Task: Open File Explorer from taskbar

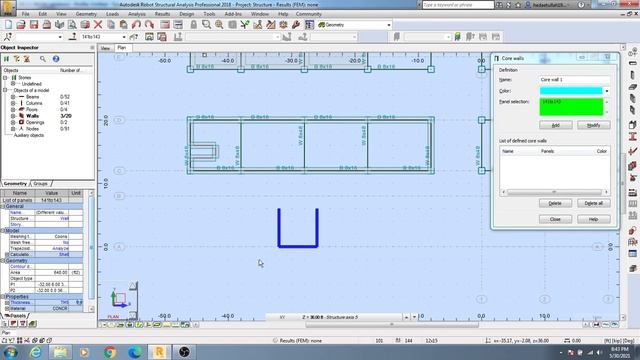Action: tap(60, 352)
